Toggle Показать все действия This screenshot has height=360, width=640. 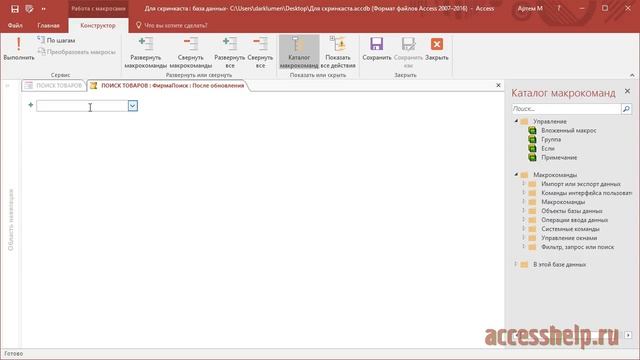coord(338,52)
